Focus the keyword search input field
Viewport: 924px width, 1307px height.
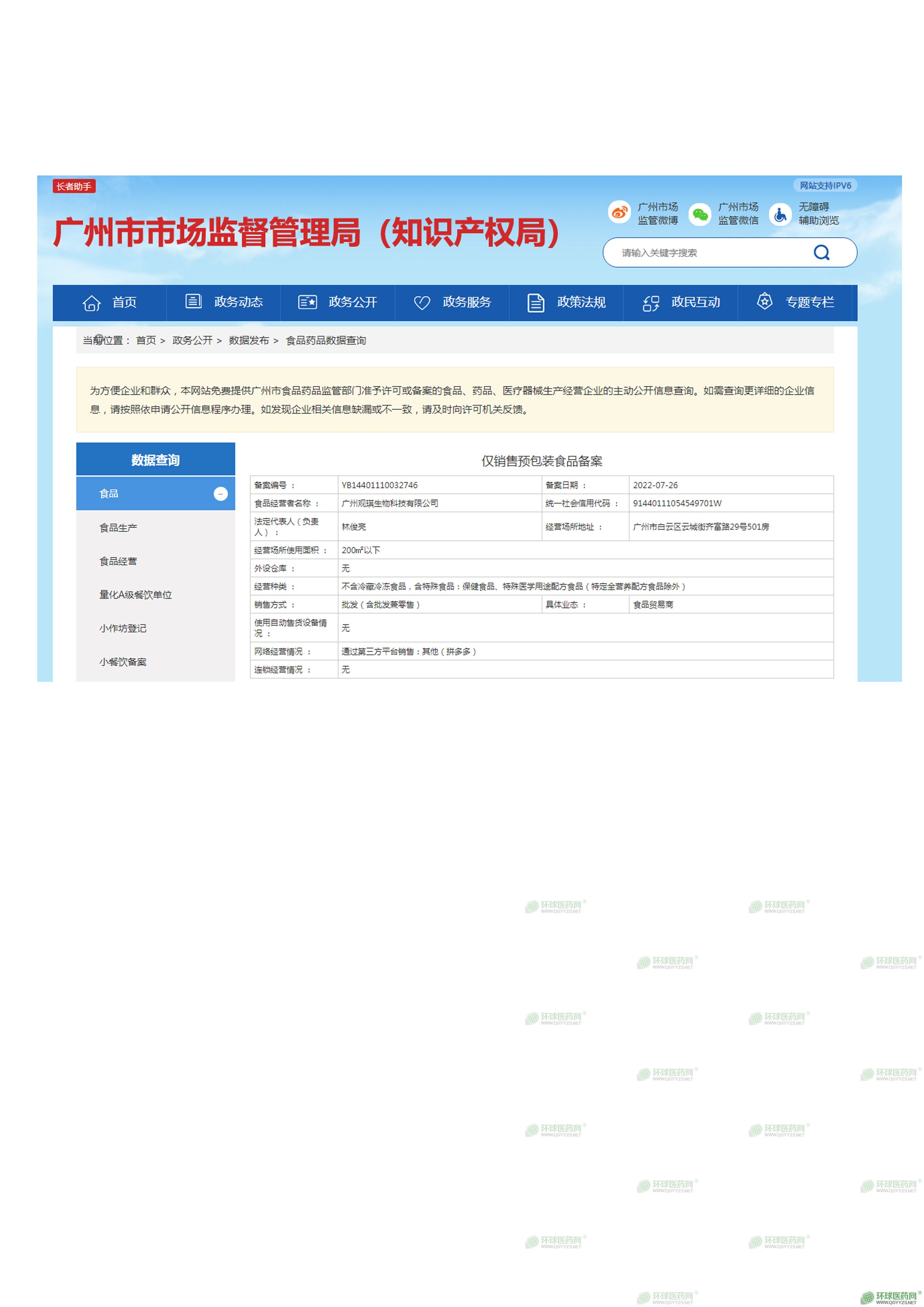706,253
